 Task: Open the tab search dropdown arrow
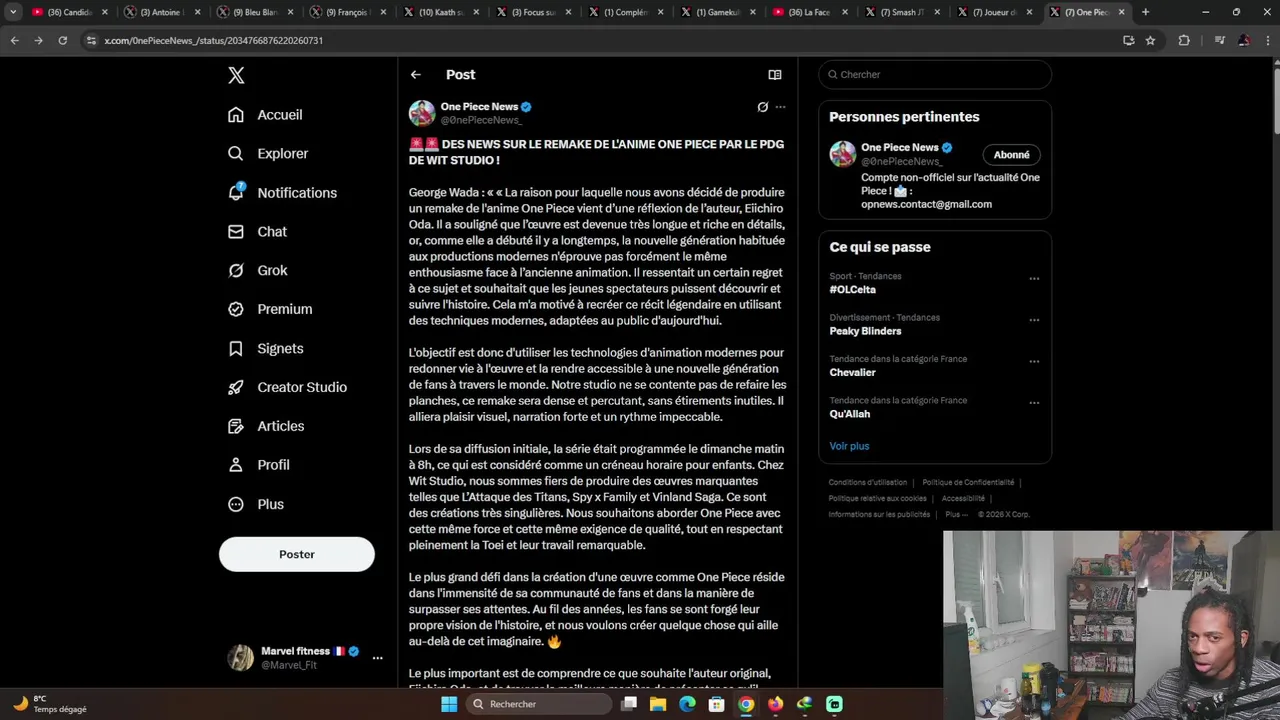click(x=13, y=12)
